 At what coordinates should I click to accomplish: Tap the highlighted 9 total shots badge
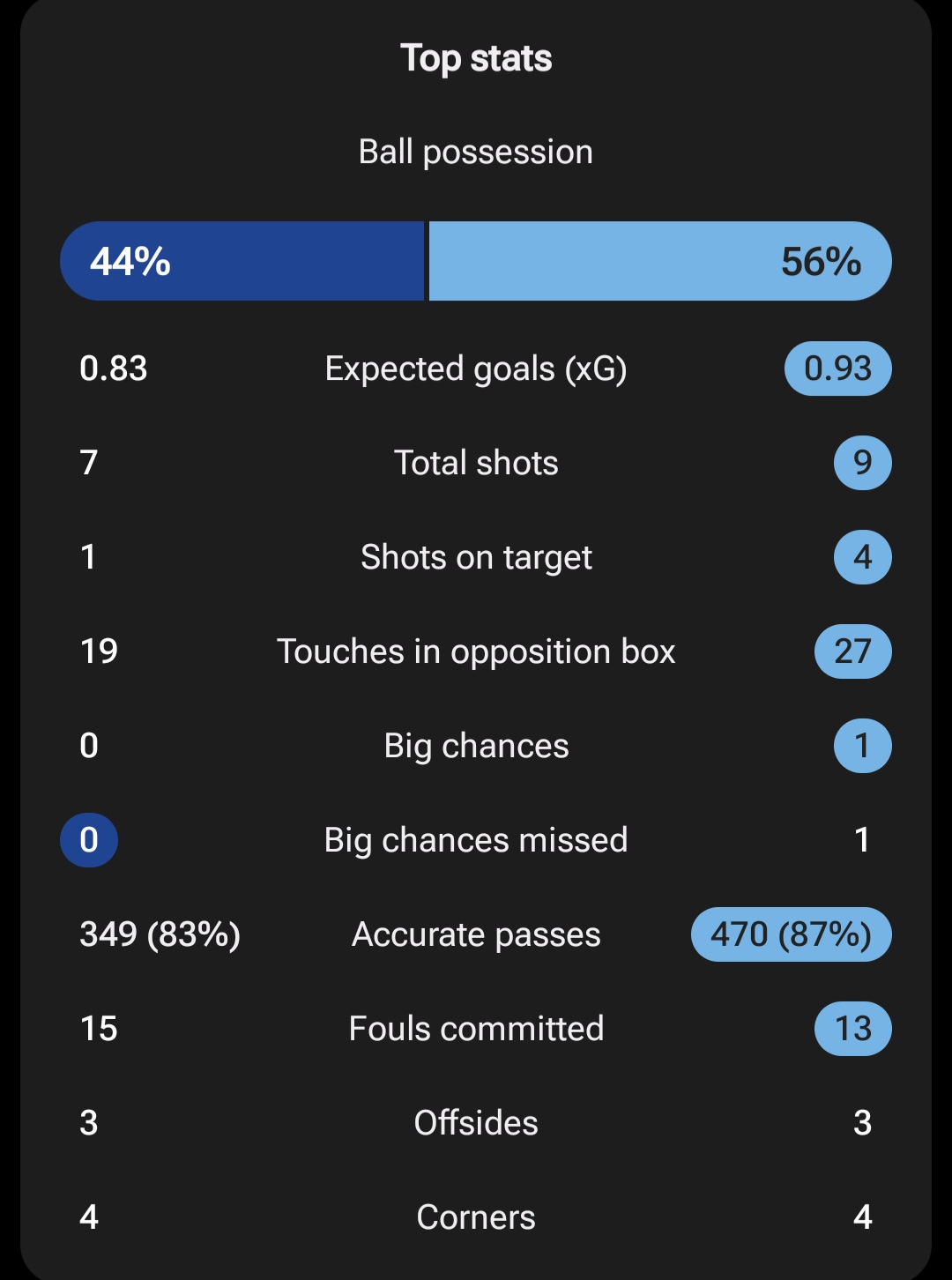[x=863, y=463]
